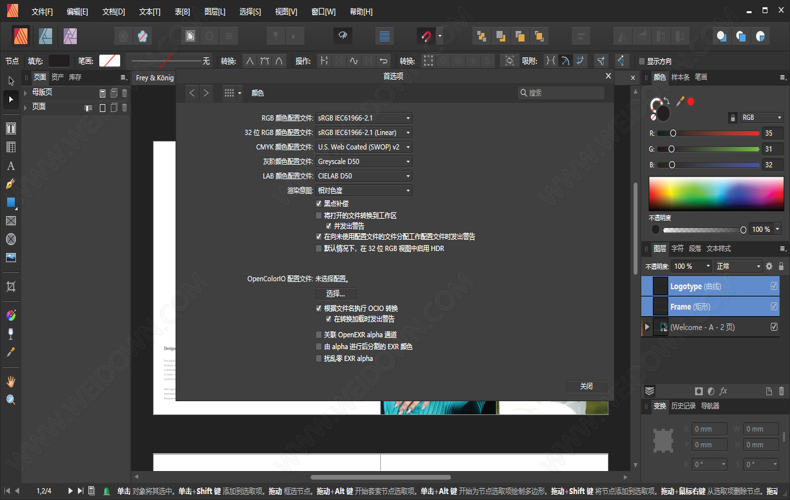Click the 关闭 button in preferences
This screenshot has height=500, width=790.
(x=586, y=386)
